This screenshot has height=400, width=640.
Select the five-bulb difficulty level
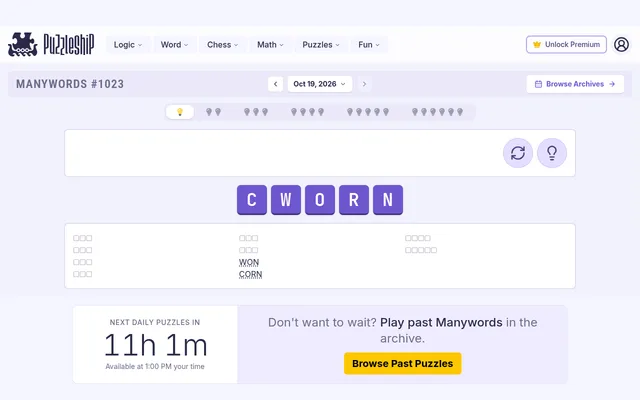(x=368, y=112)
